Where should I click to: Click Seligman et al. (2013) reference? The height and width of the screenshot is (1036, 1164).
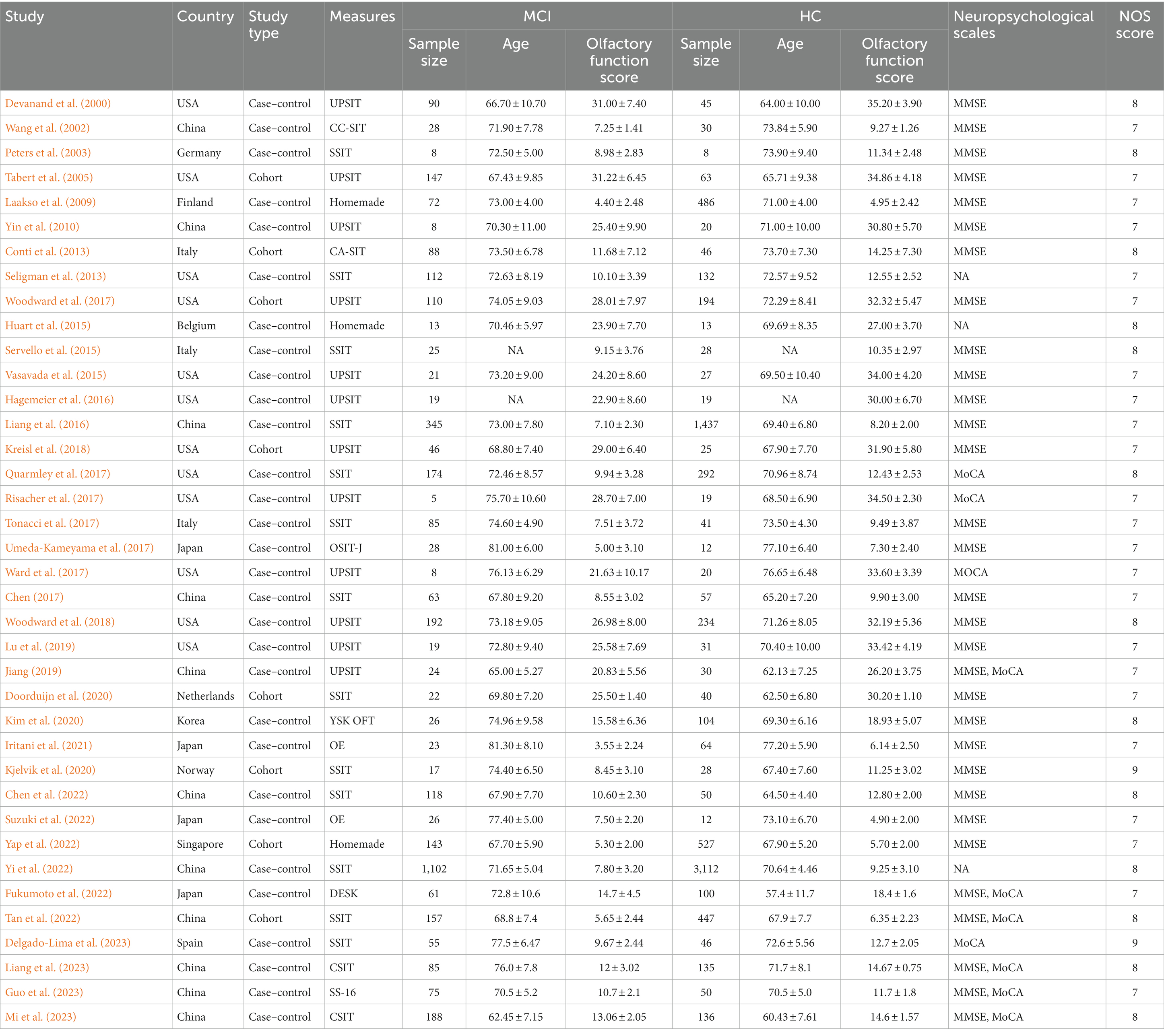click(56, 276)
